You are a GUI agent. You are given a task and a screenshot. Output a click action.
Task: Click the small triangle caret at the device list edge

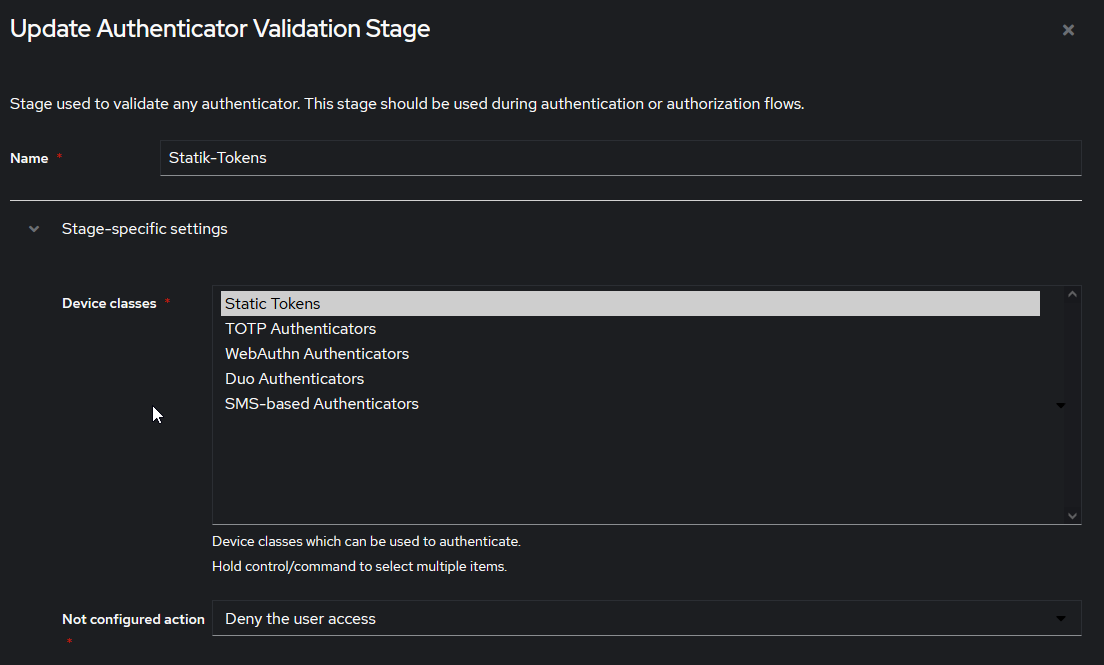pyautogui.click(x=1061, y=404)
